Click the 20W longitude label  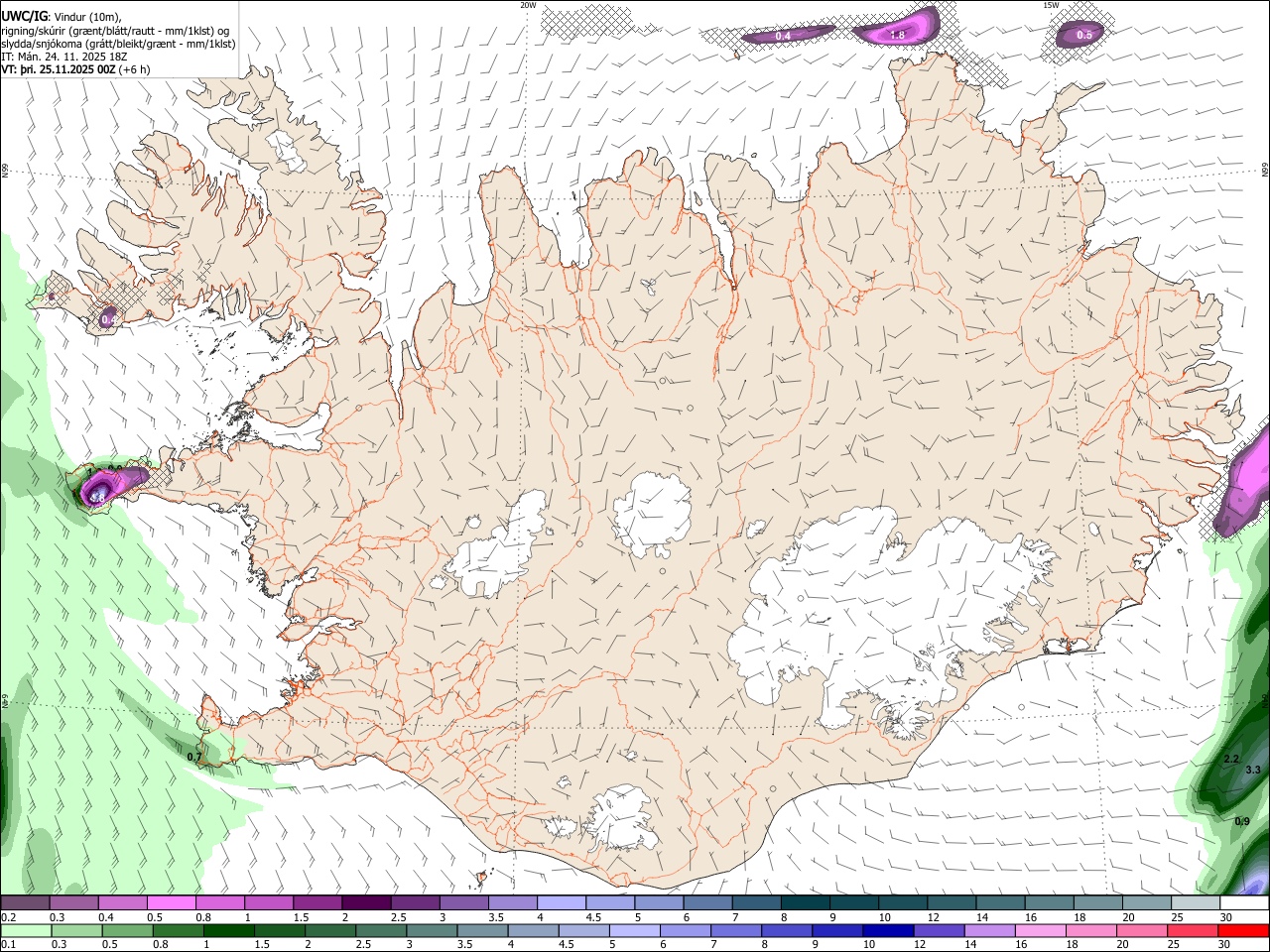(x=528, y=5)
